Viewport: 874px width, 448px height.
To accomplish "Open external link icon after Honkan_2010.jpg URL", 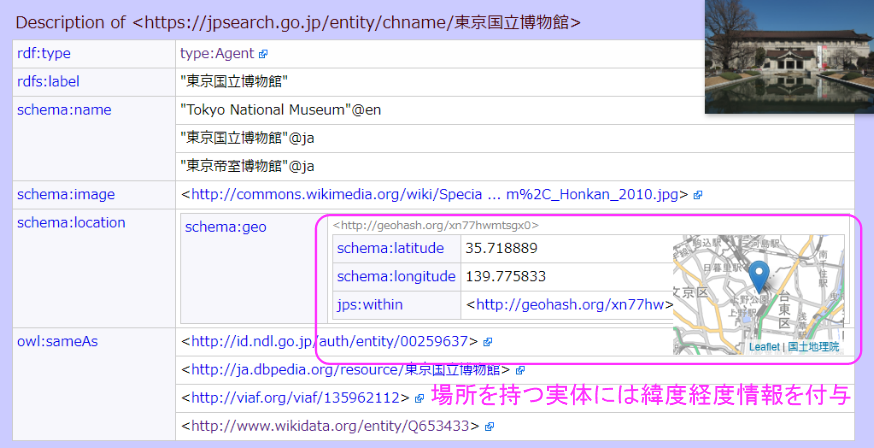I will (697, 195).
